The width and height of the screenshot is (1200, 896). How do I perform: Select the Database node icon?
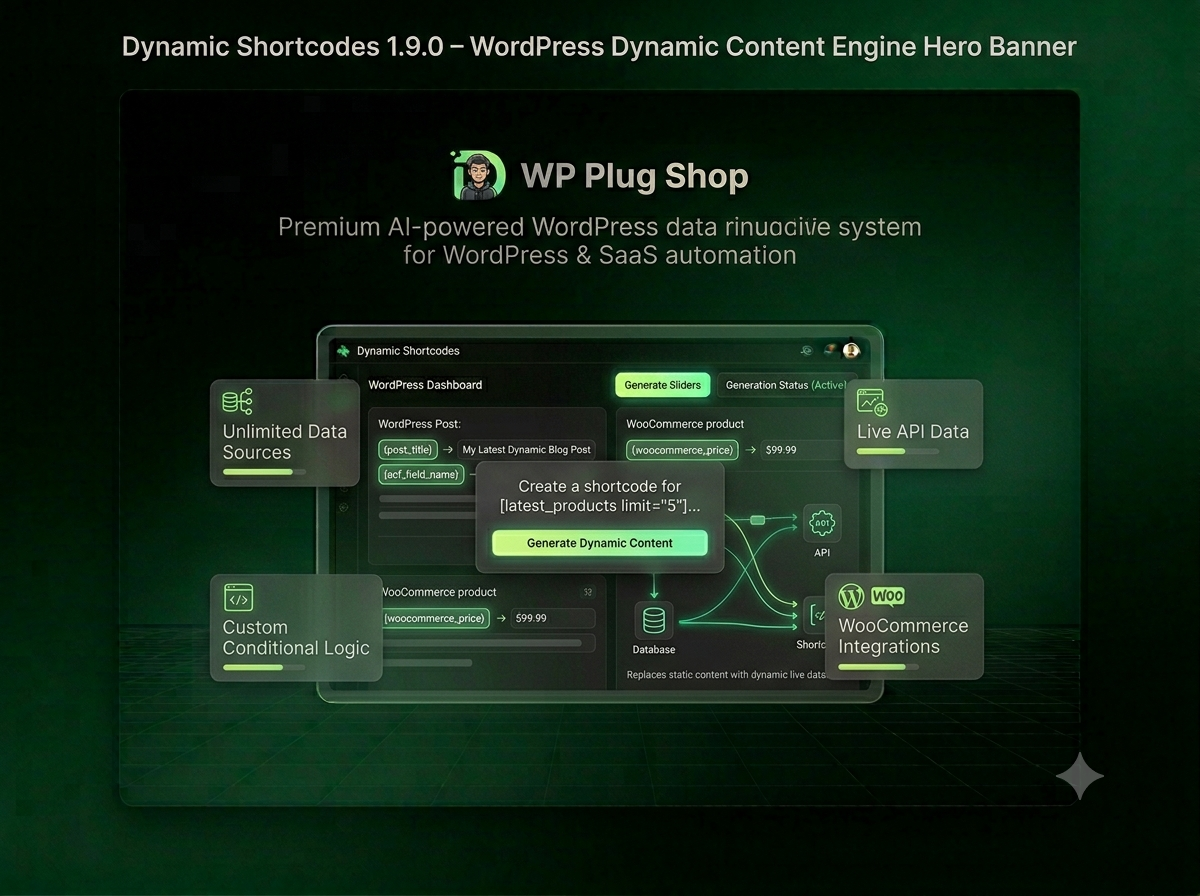tap(654, 621)
